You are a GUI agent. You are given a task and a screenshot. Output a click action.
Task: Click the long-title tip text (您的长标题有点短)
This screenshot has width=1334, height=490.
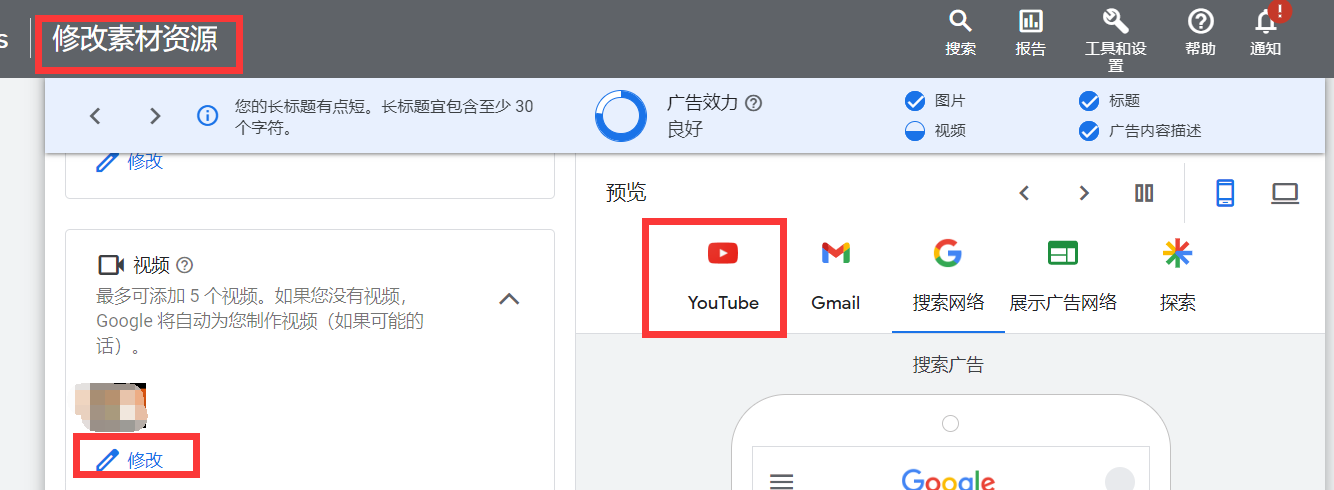click(x=384, y=116)
